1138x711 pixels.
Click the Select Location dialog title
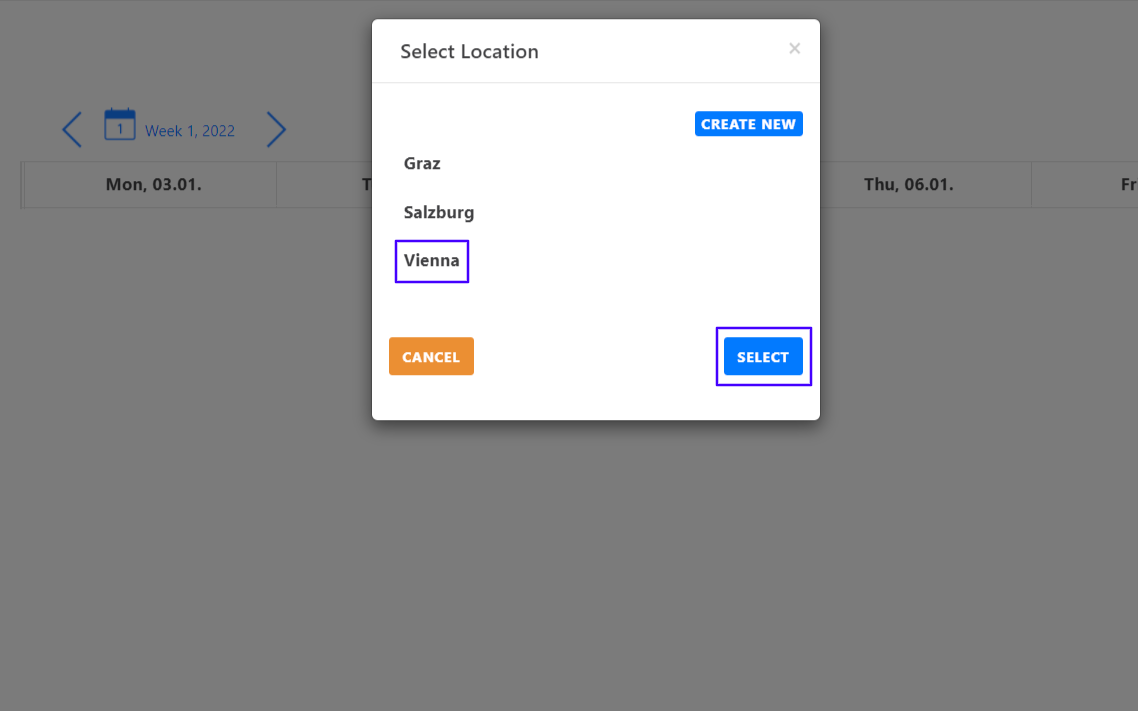[x=469, y=51]
